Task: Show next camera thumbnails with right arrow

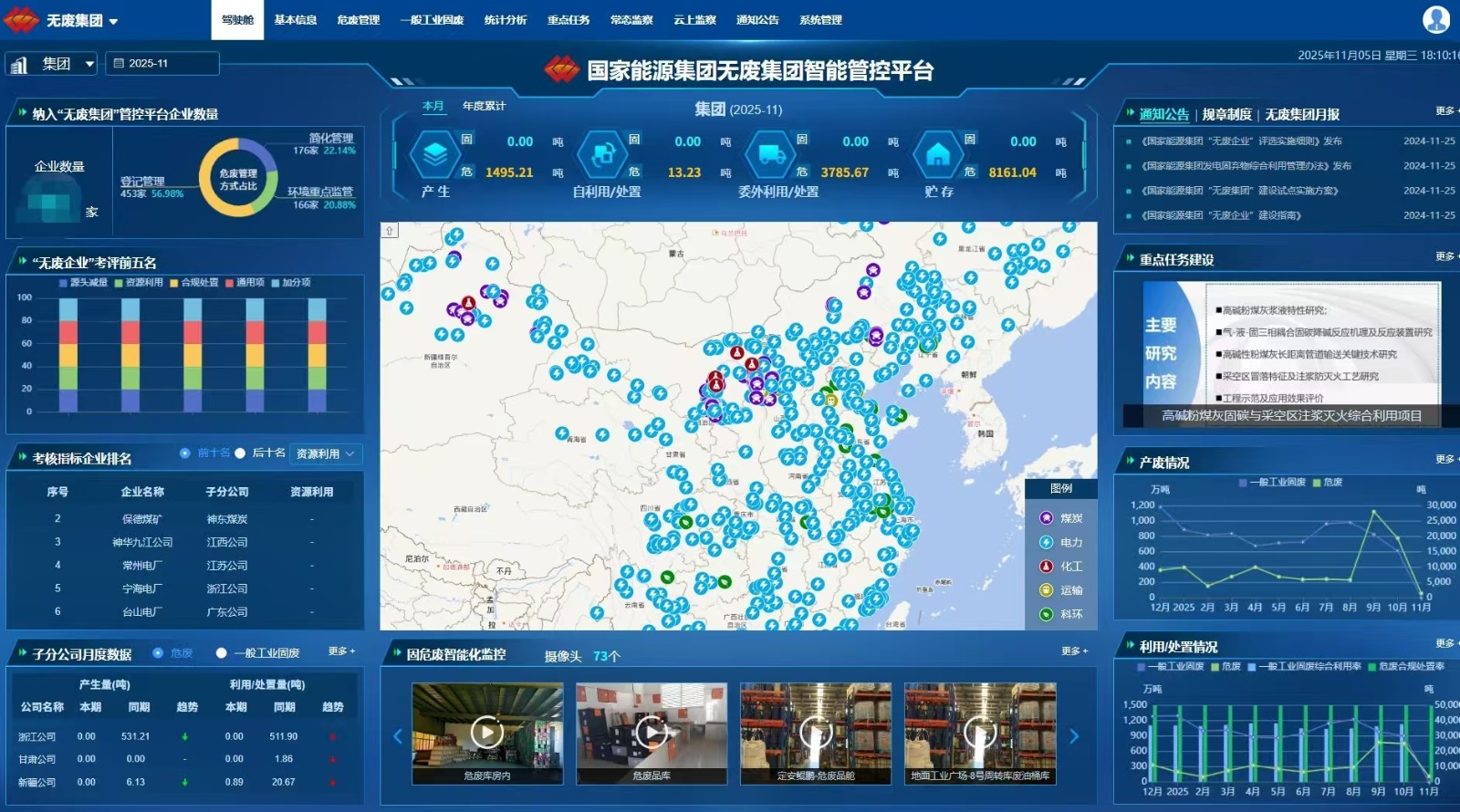Action: (x=1074, y=736)
